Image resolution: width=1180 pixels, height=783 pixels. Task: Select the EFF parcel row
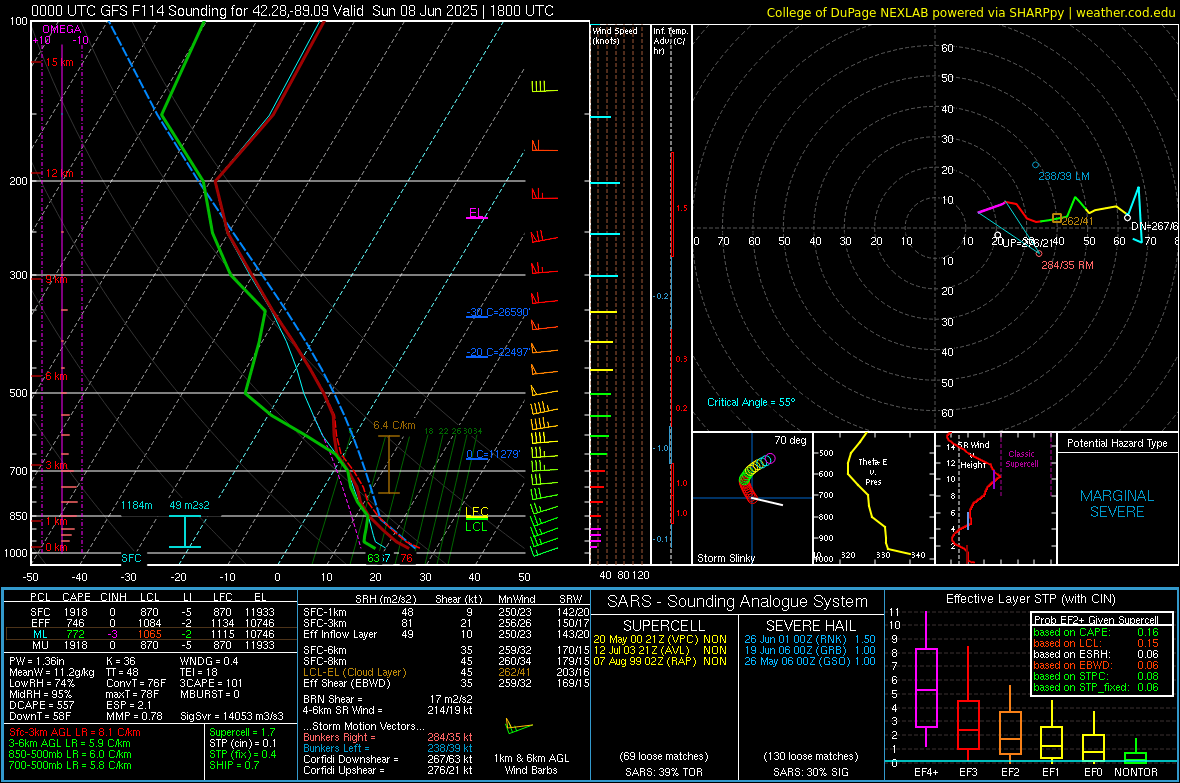[x=151, y=623]
